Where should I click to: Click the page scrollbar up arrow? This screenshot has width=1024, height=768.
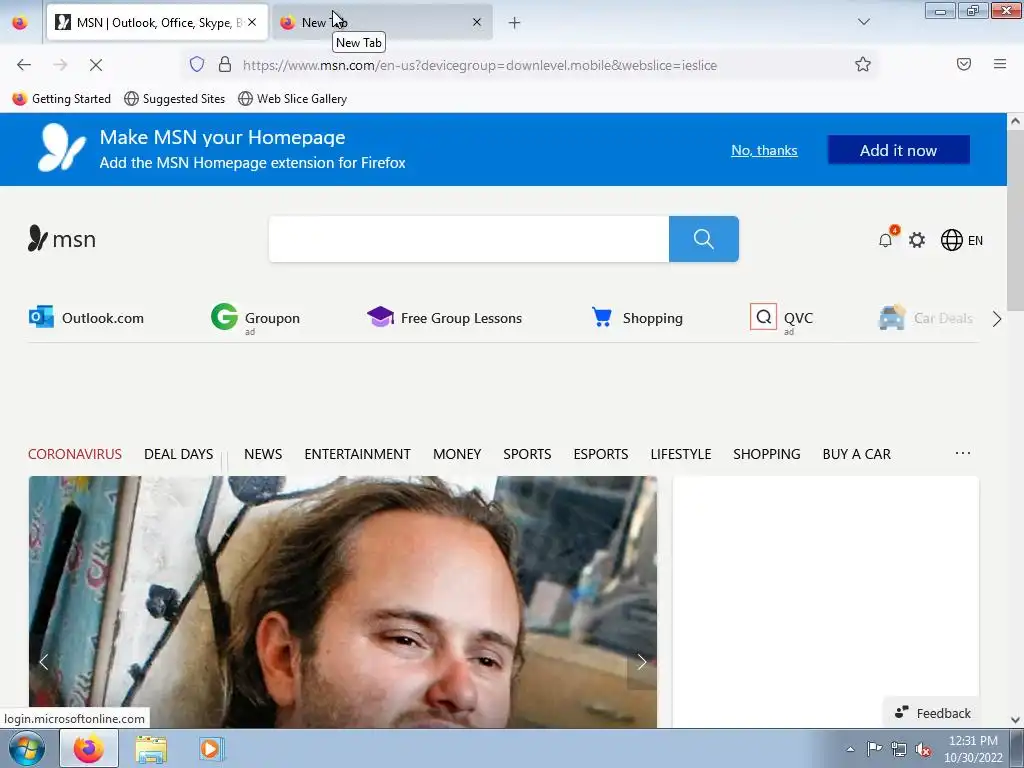tap(1015, 121)
